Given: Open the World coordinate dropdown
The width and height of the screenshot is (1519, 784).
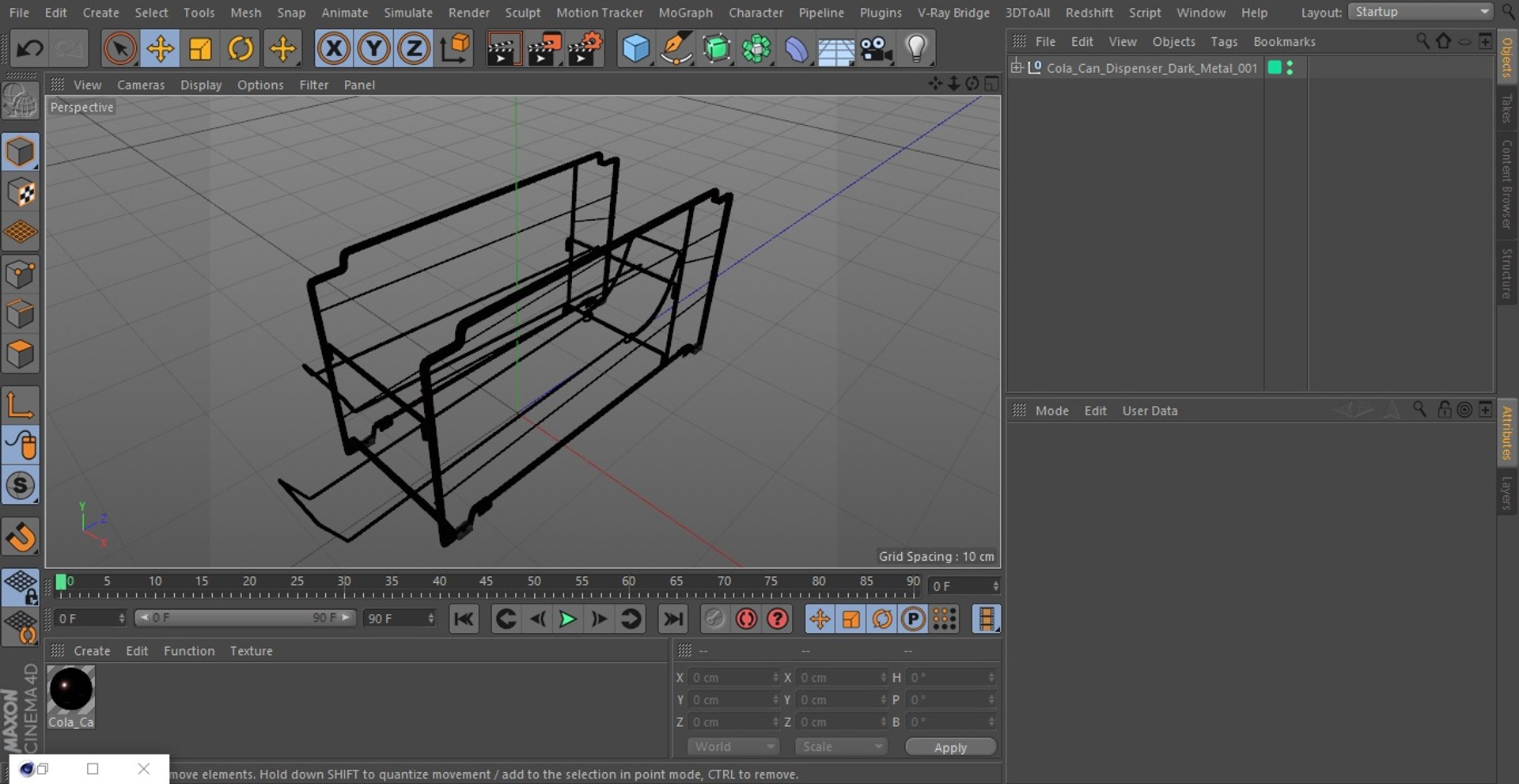Looking at the screenshot, I should pyautogui.click(x=733, y=747).
